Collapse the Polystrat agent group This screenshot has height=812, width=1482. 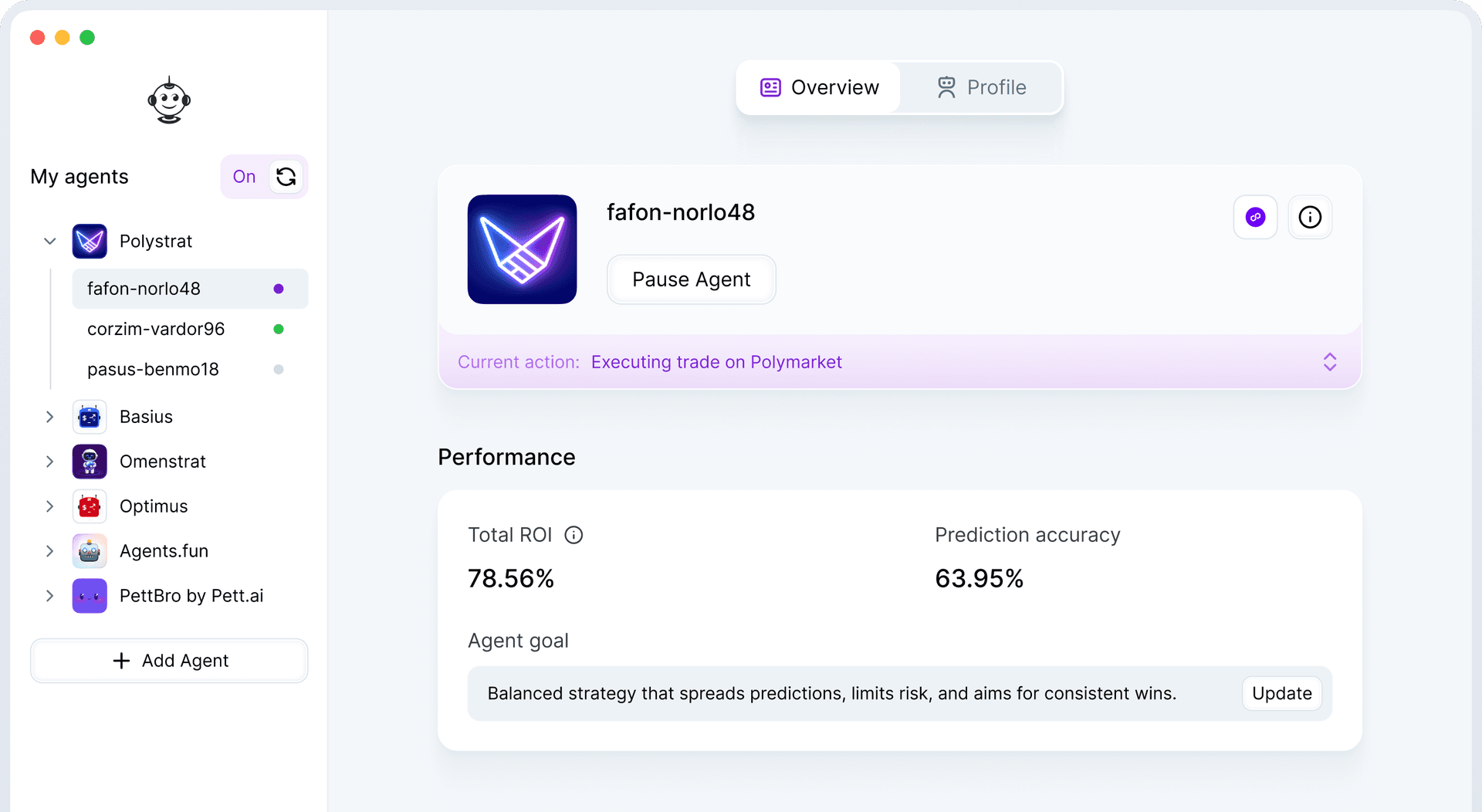pyautogui.click(x=50, y=242)
